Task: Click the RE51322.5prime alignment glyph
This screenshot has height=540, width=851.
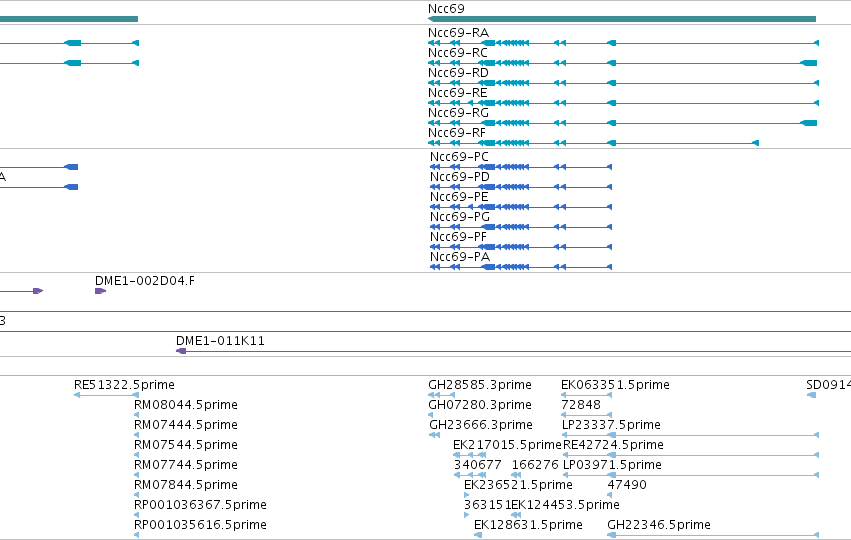Action: 106,395
